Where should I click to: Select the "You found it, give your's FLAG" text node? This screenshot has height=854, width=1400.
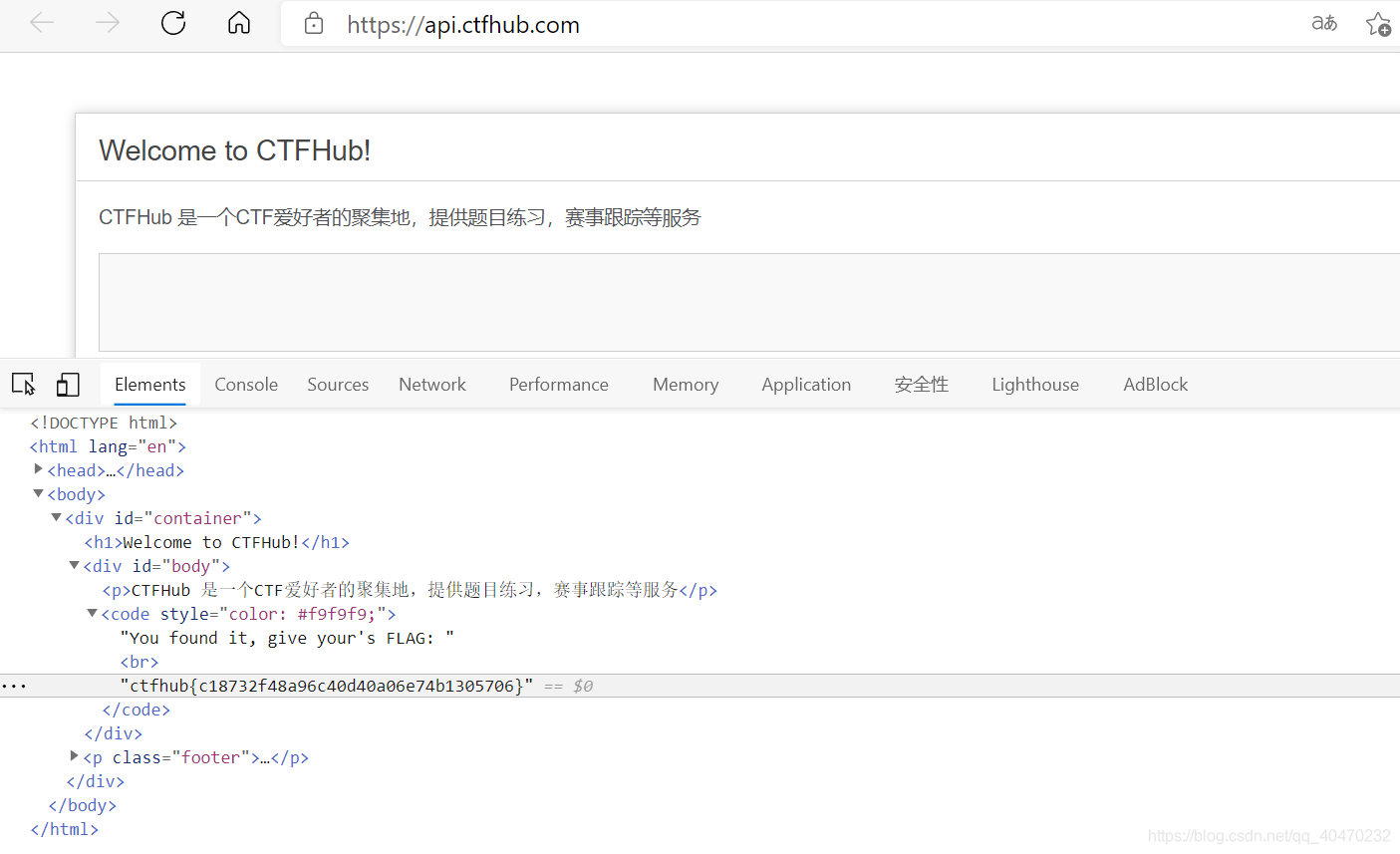click(287, 638)
